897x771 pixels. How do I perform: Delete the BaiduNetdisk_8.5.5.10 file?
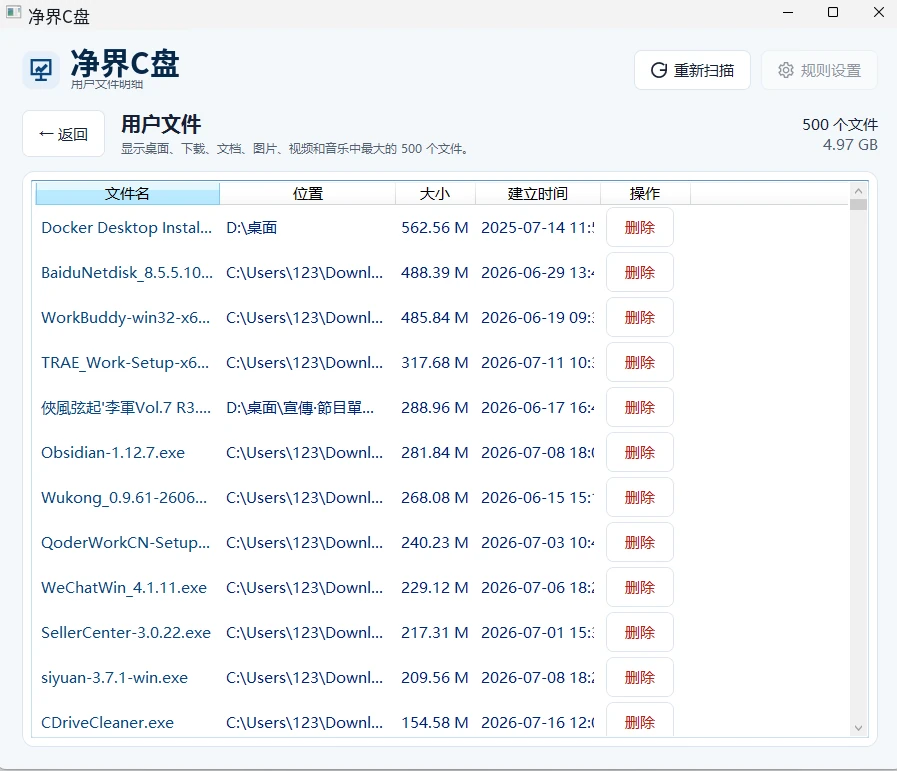[640, 272]
